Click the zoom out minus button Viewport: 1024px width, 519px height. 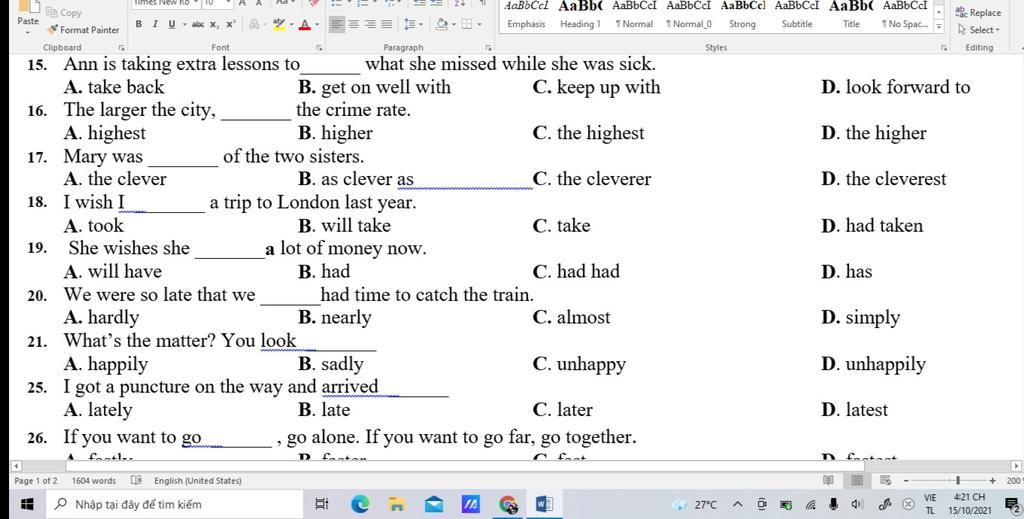(906, 480)
